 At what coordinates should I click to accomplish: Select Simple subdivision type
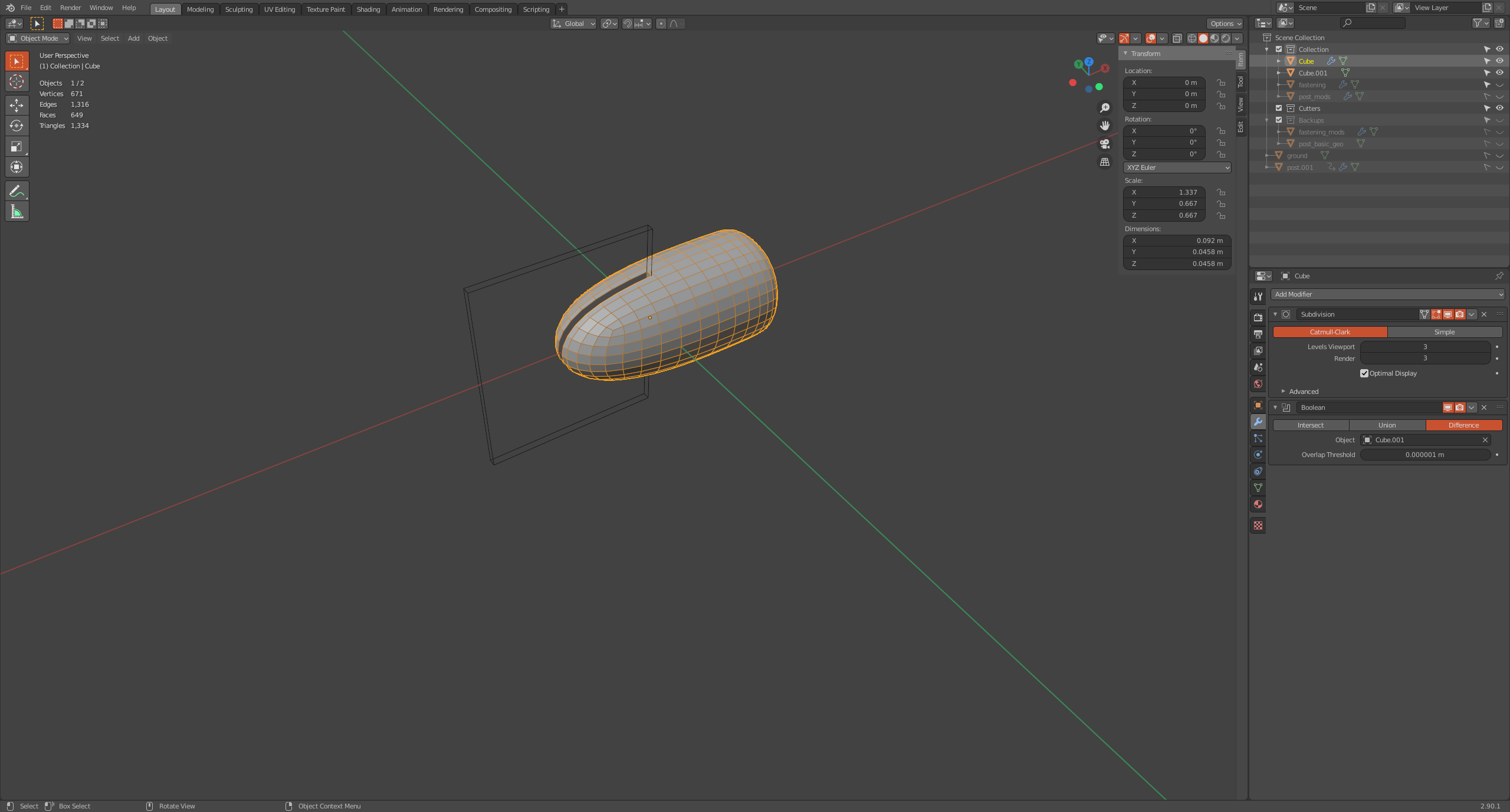point(1445,332)
